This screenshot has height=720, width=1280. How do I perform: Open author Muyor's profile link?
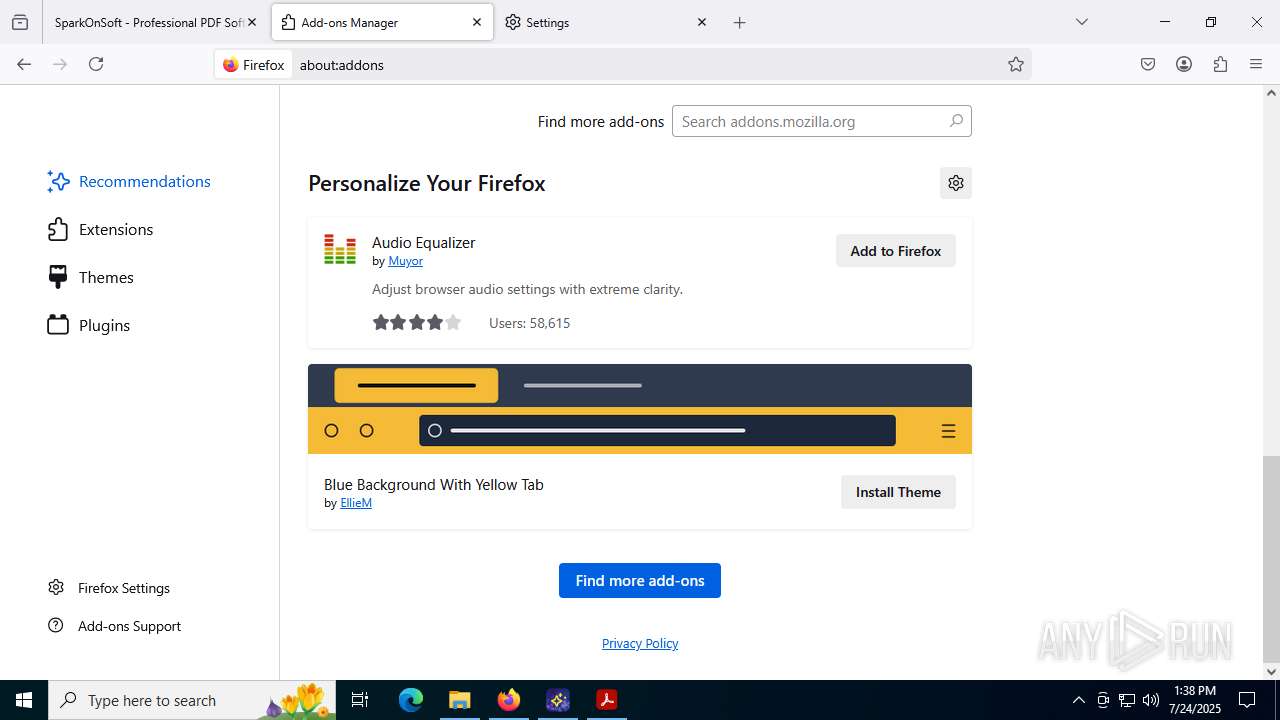405,261
